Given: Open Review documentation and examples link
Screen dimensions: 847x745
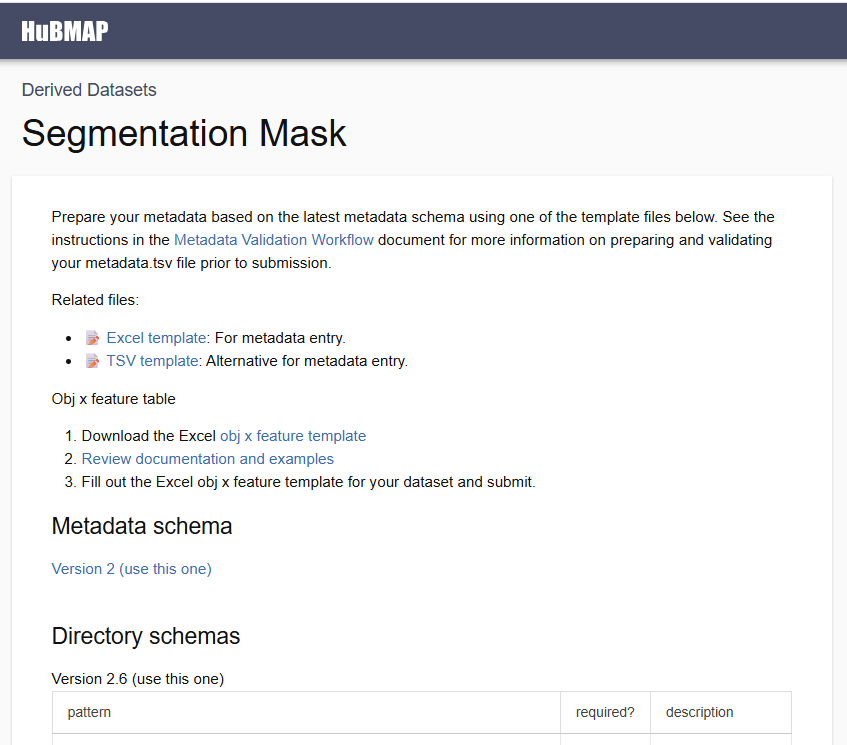Looking at the screenshot, I should (207, 459).
